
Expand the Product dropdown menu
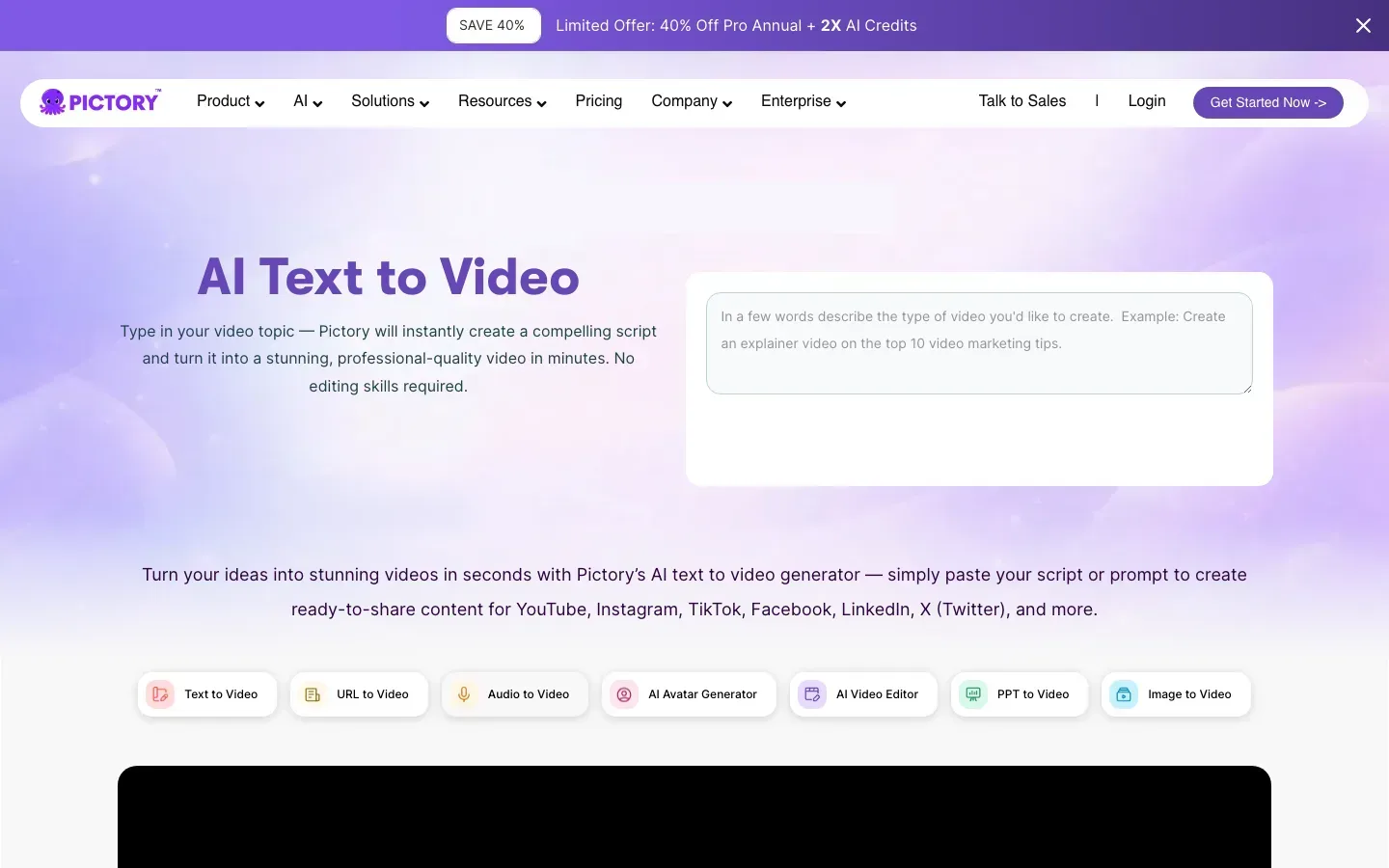(x=231, y=101)
